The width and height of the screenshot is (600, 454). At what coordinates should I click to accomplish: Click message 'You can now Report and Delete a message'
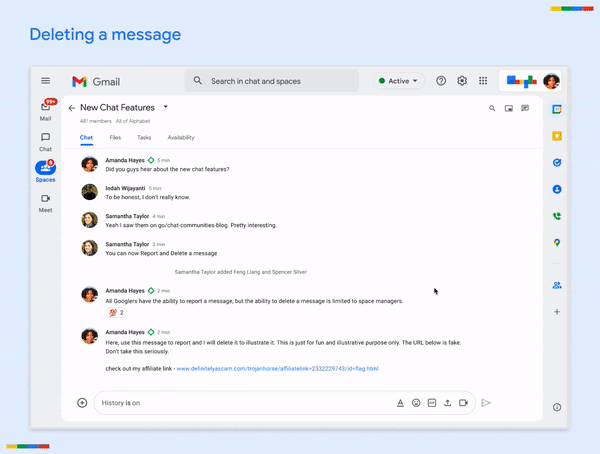pyautogui.click(x=161, y=253)
